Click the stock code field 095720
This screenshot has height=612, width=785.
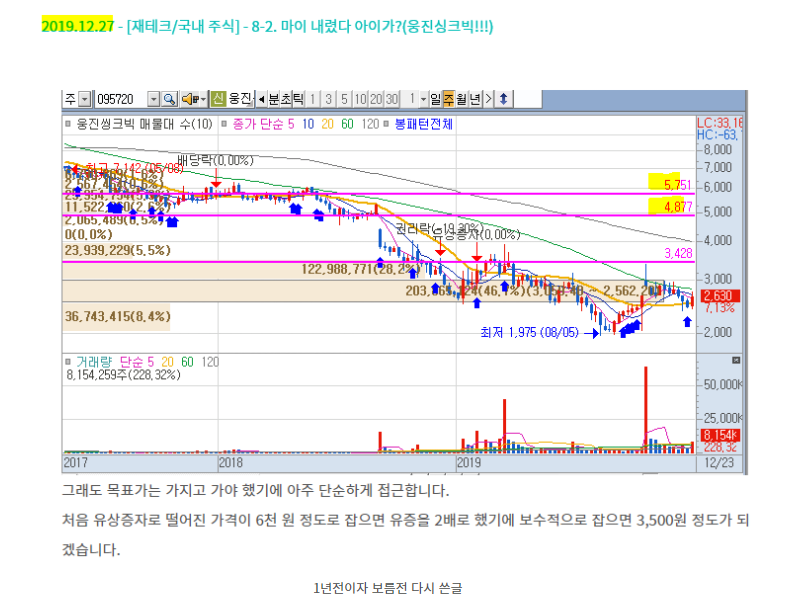(x=121, y=99)
